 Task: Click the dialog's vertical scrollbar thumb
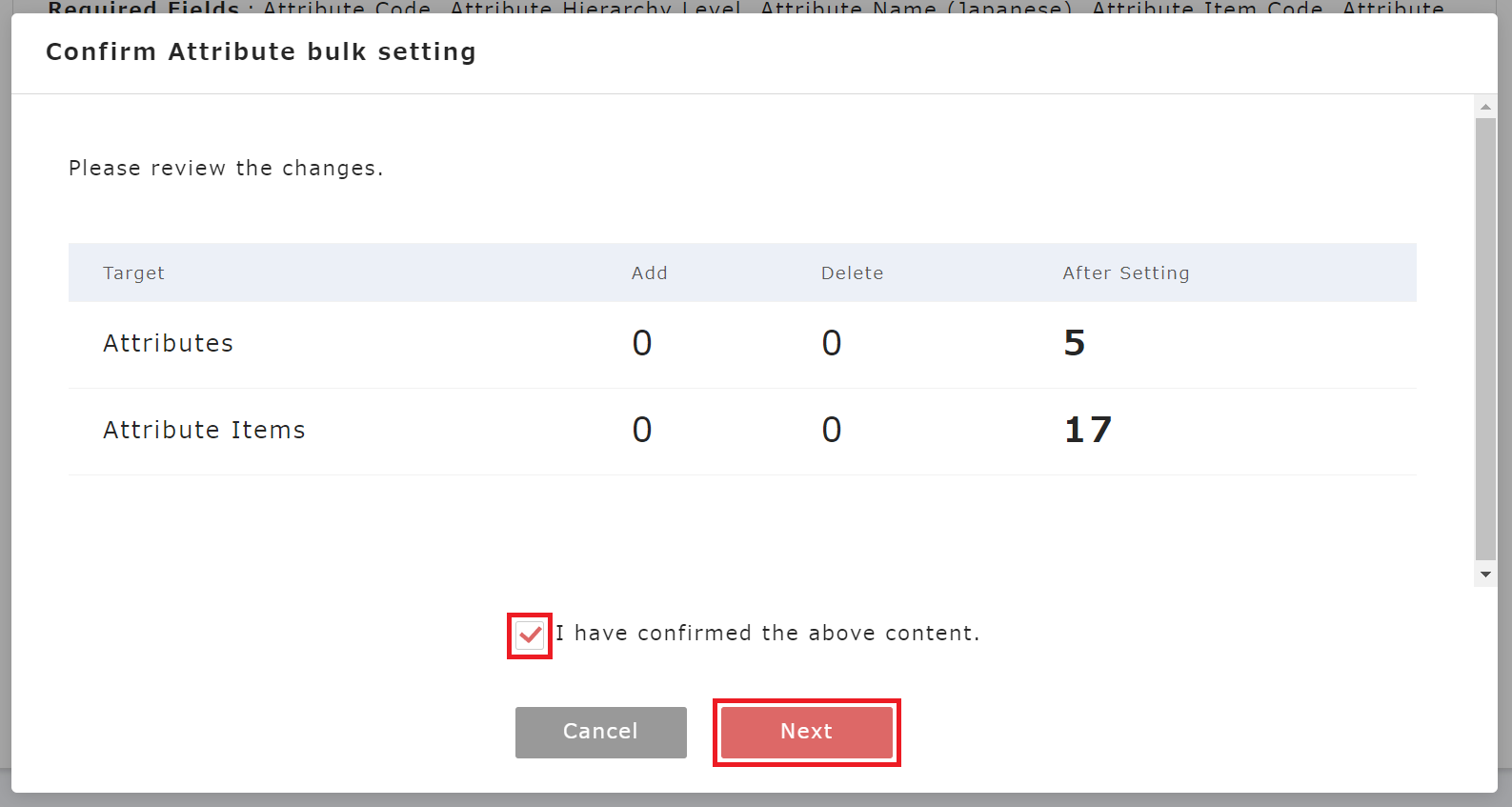[1484, 338]
